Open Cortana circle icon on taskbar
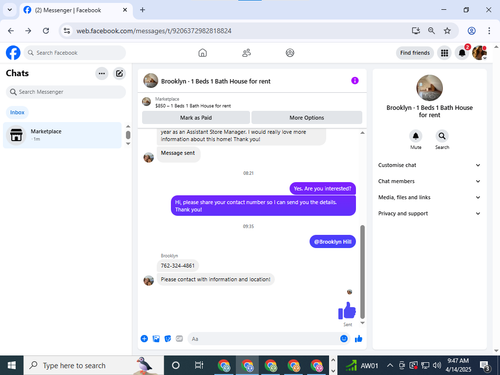Viewport: 500px width, 375px height. (176, 365)
